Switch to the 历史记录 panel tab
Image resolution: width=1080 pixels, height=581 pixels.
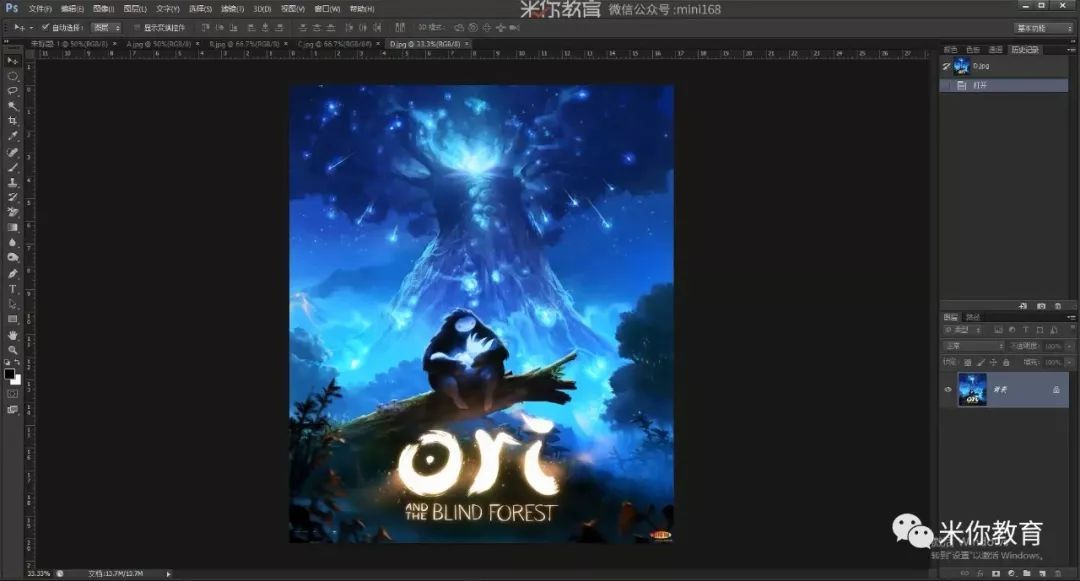point(1025,50)
